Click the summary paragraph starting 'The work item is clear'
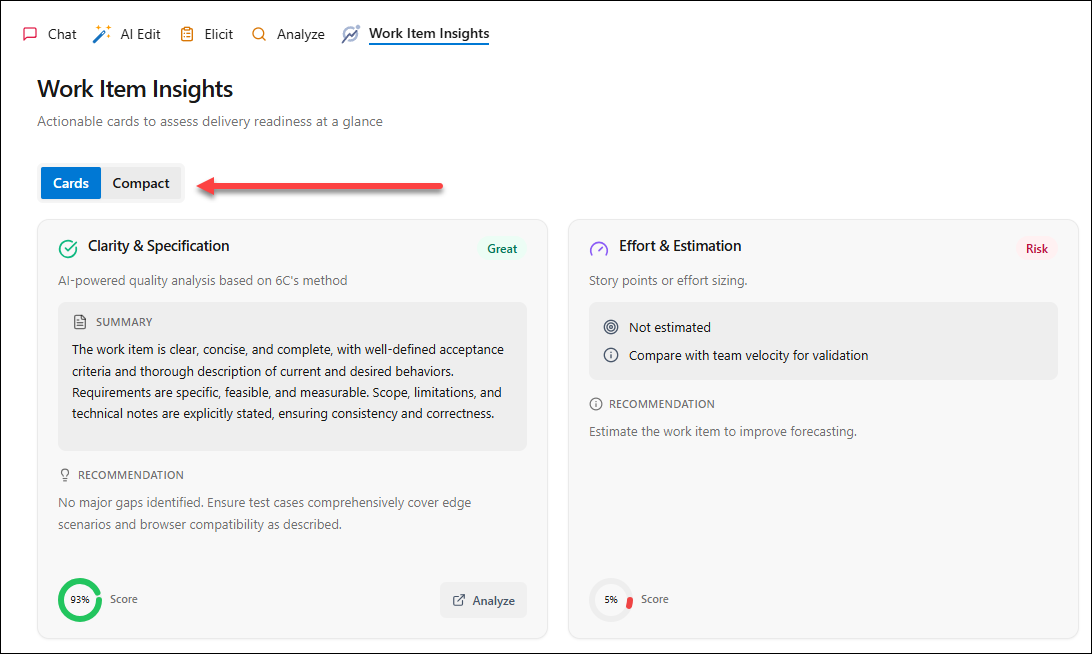 [x=288, y=382]
